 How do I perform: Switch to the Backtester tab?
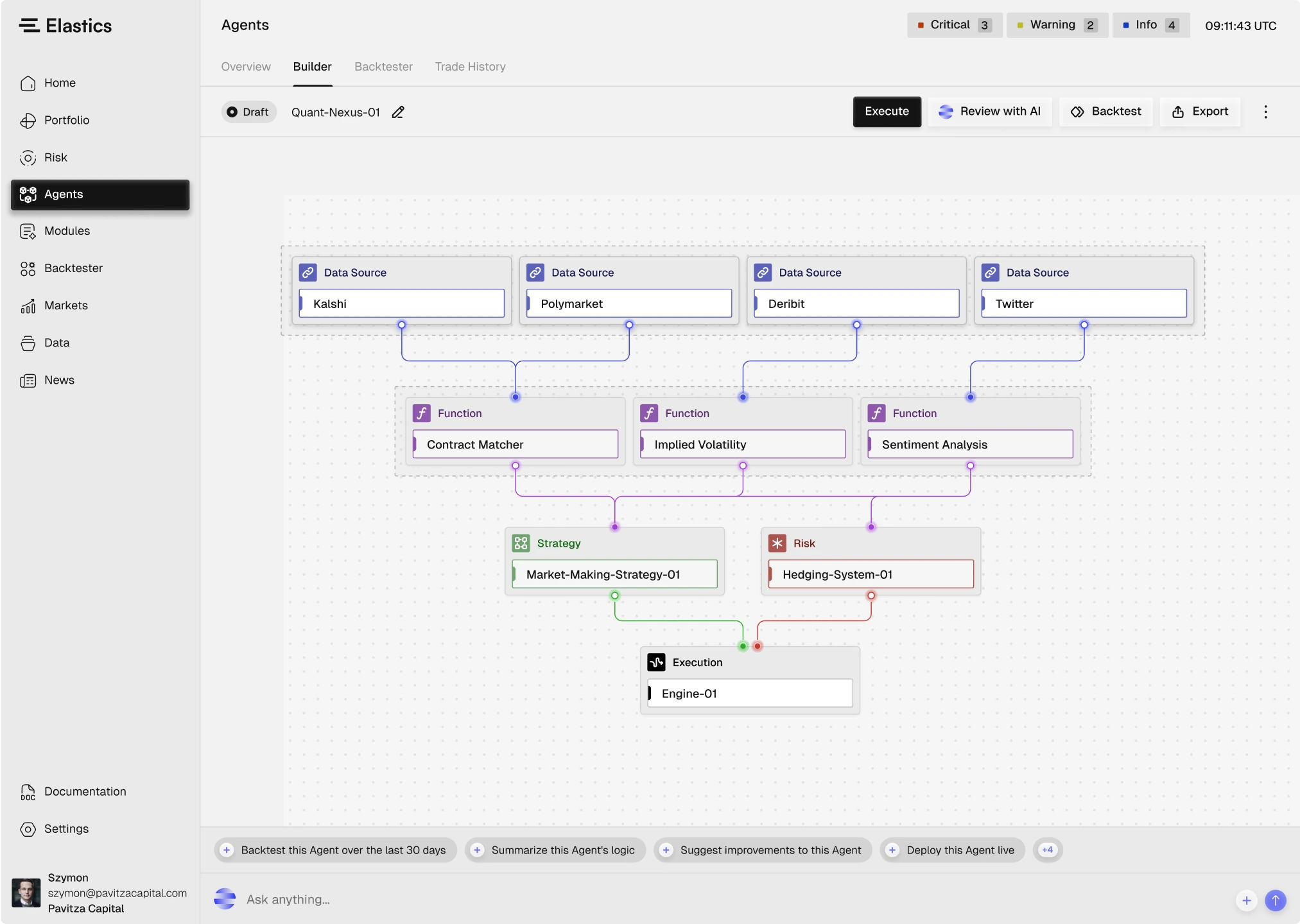click(383, 67)
